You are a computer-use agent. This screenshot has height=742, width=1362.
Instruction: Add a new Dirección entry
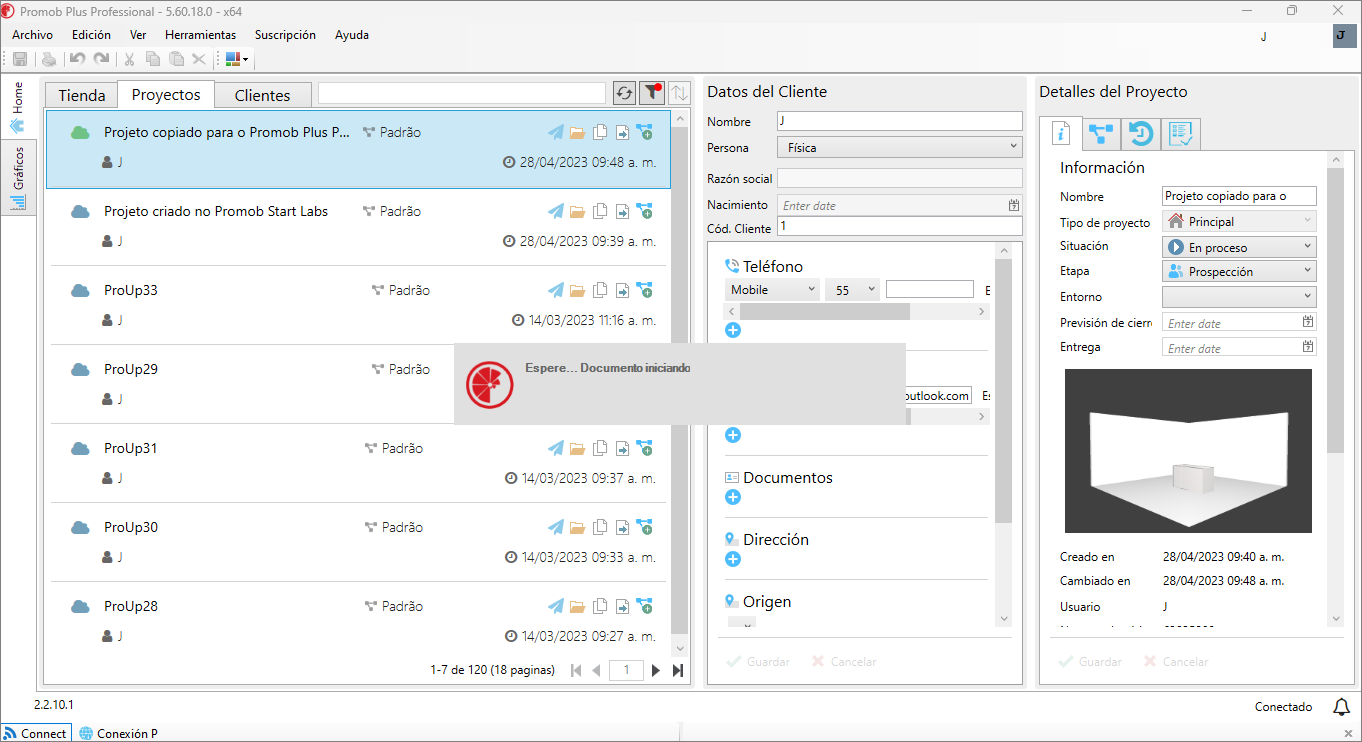(x=733, y=559)
